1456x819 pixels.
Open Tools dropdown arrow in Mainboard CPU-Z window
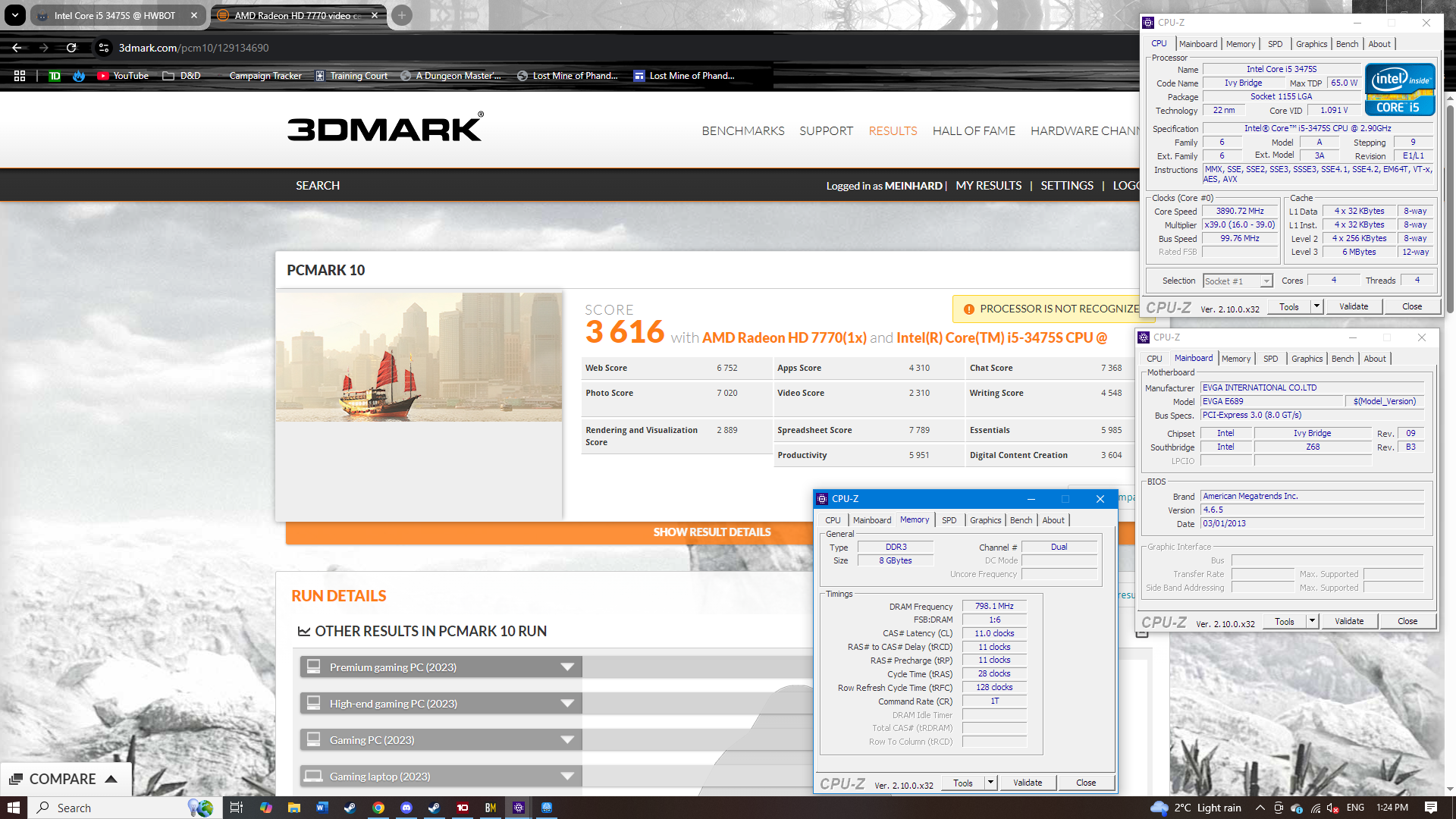(x=1312, y=621)
